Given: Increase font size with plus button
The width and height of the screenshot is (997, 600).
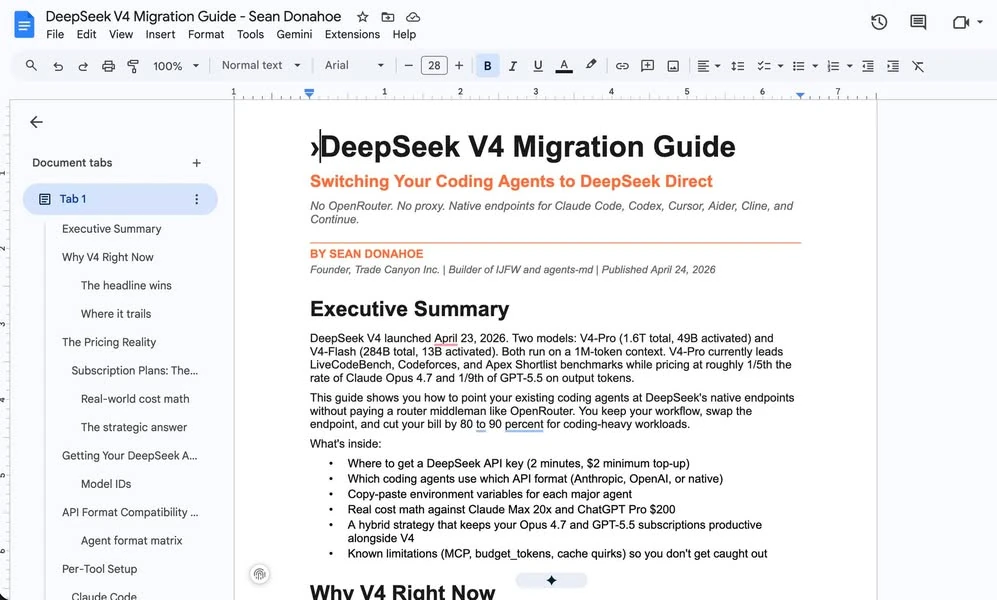Looking at the screenshot, I should pyautogui.click(x=458, y=65).
